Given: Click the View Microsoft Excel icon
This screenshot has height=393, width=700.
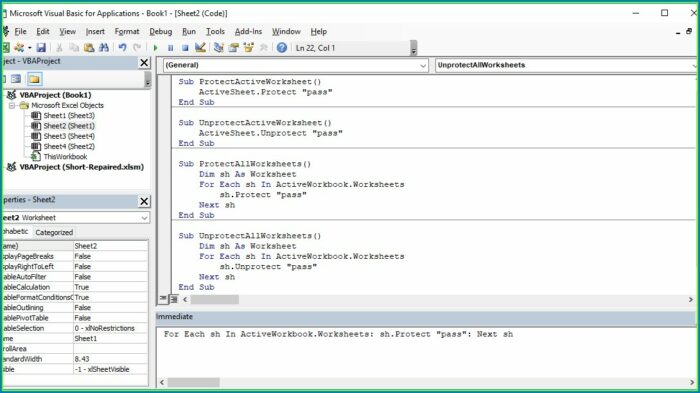Looking at the screenshot, I should click(5, 47).
